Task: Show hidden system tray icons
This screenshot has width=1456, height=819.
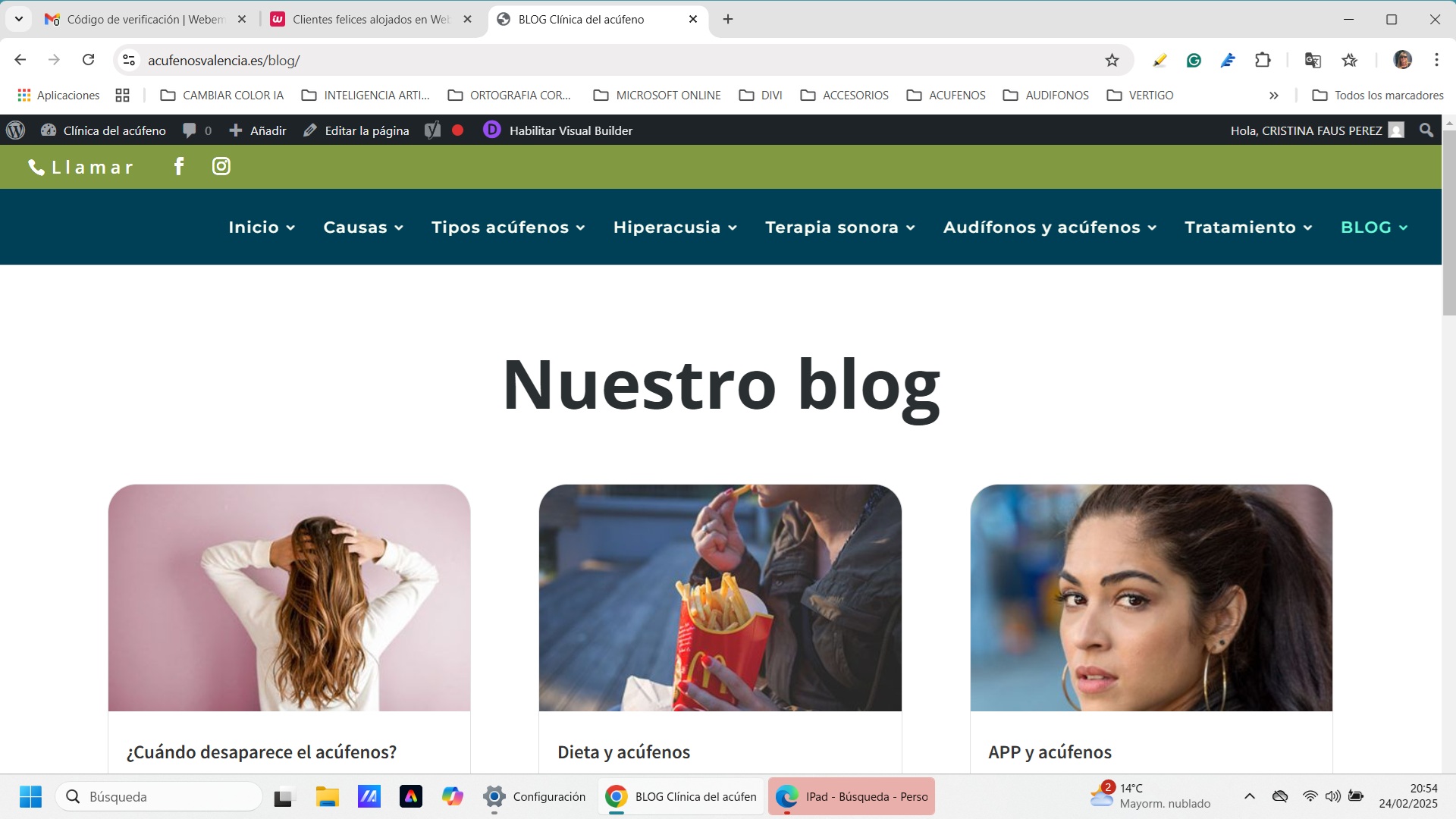Action: click(x=1250, y=796)
